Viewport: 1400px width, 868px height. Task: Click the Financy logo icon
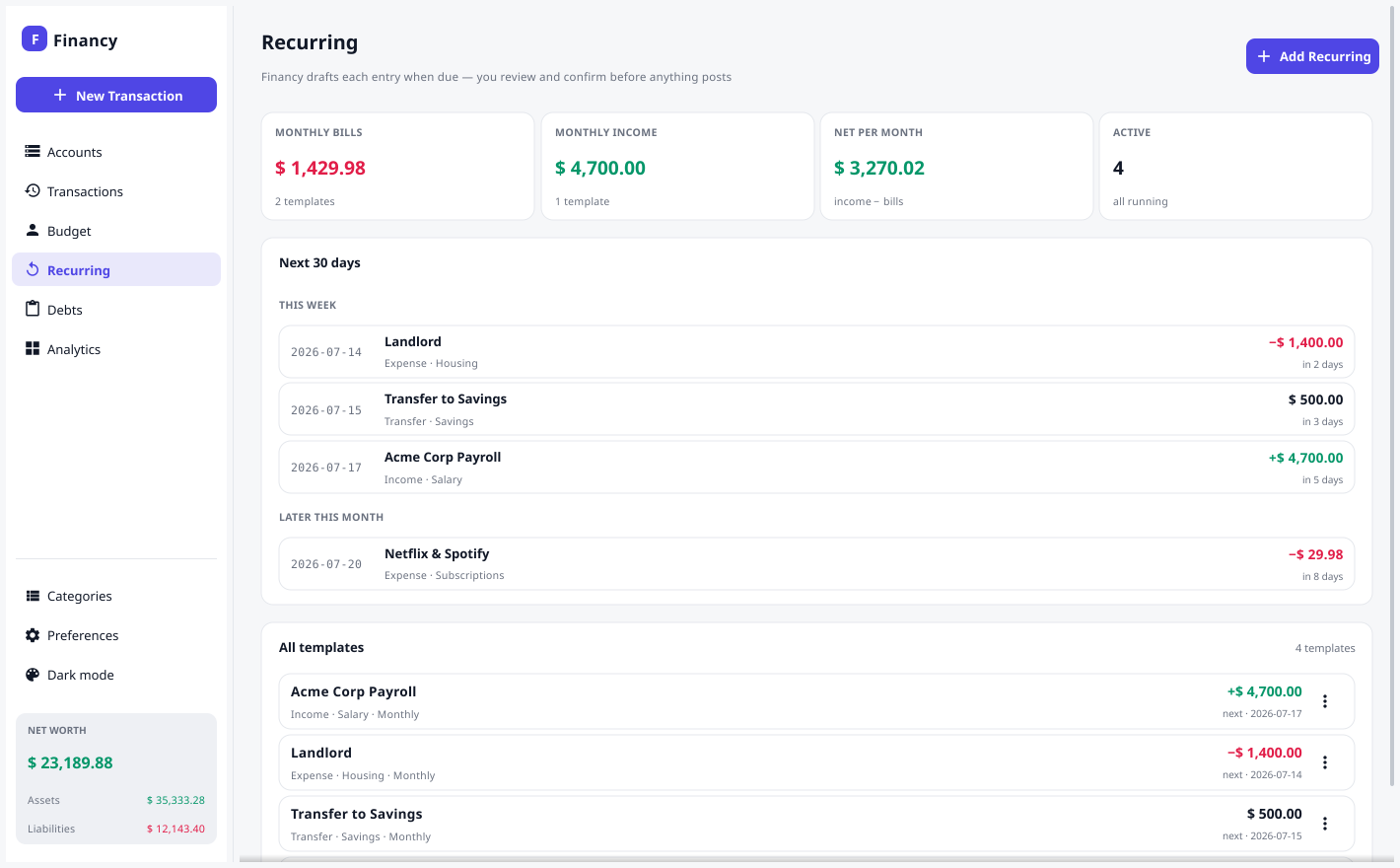tap(35, 38)
